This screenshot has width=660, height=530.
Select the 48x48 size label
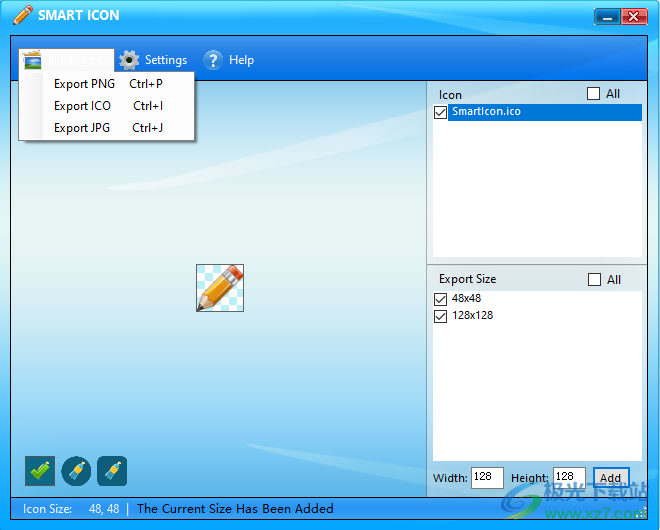[x=466, y=298]
